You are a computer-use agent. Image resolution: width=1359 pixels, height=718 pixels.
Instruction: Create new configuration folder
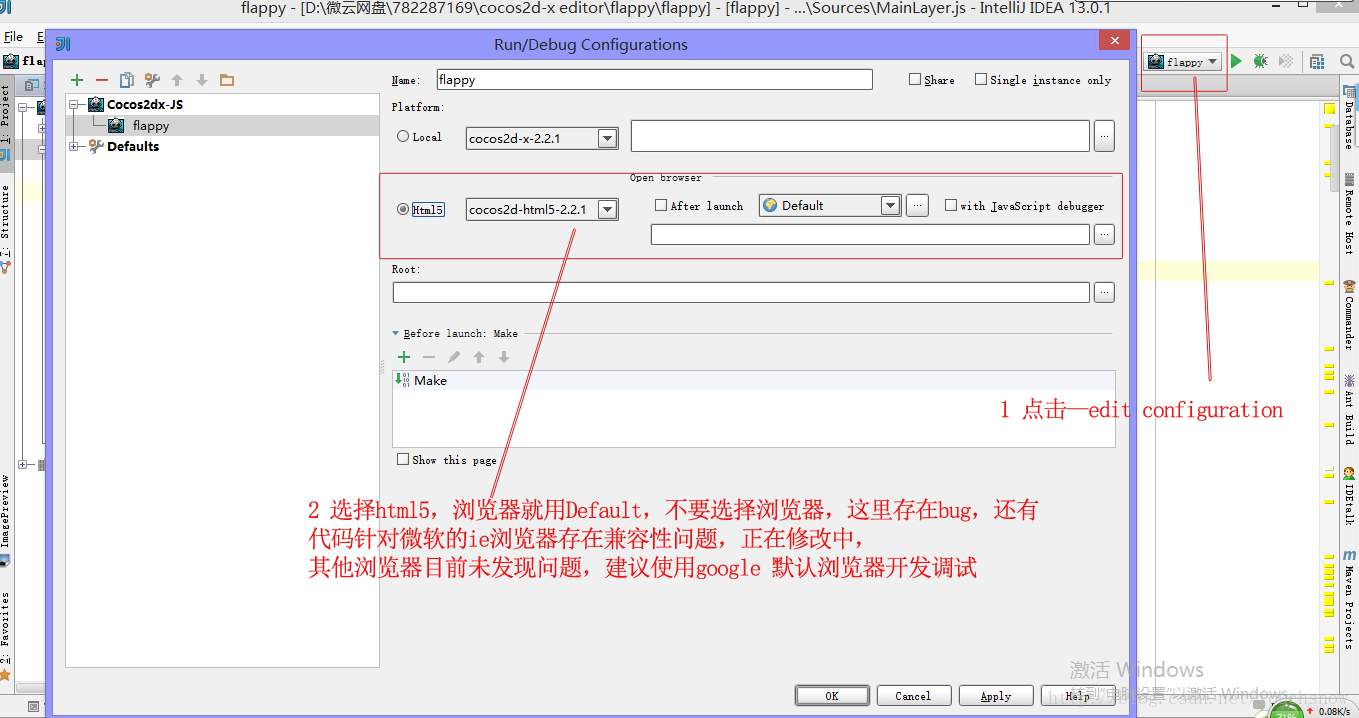(x=226, y=80)
